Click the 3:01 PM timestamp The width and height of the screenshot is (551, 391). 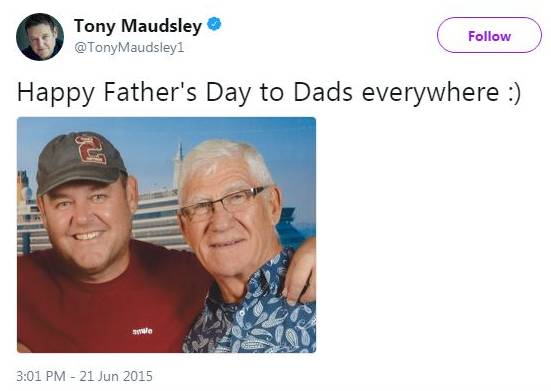click(41, 376)
